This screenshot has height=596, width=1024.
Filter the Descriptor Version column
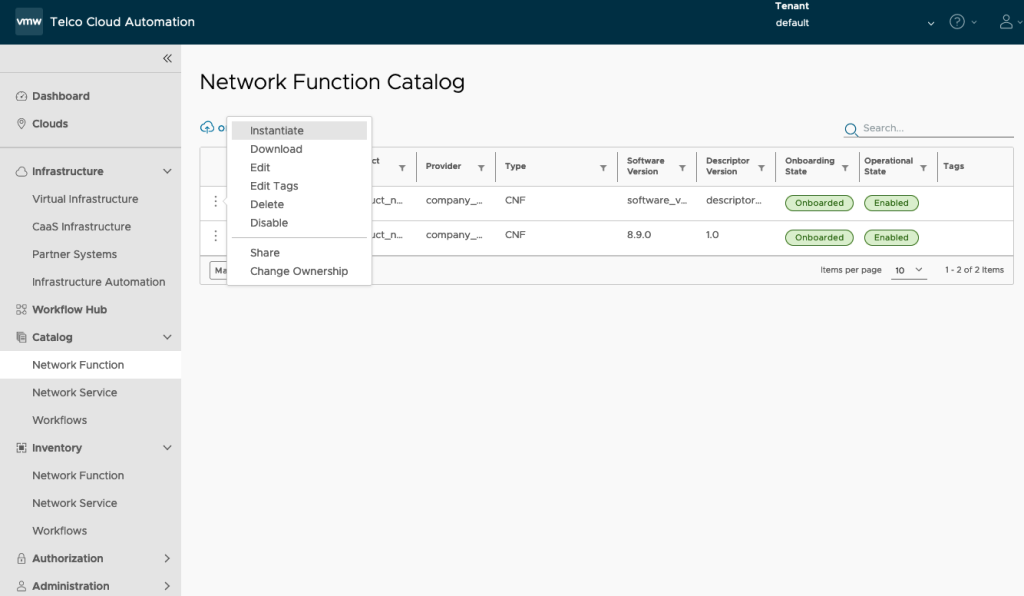761,168
